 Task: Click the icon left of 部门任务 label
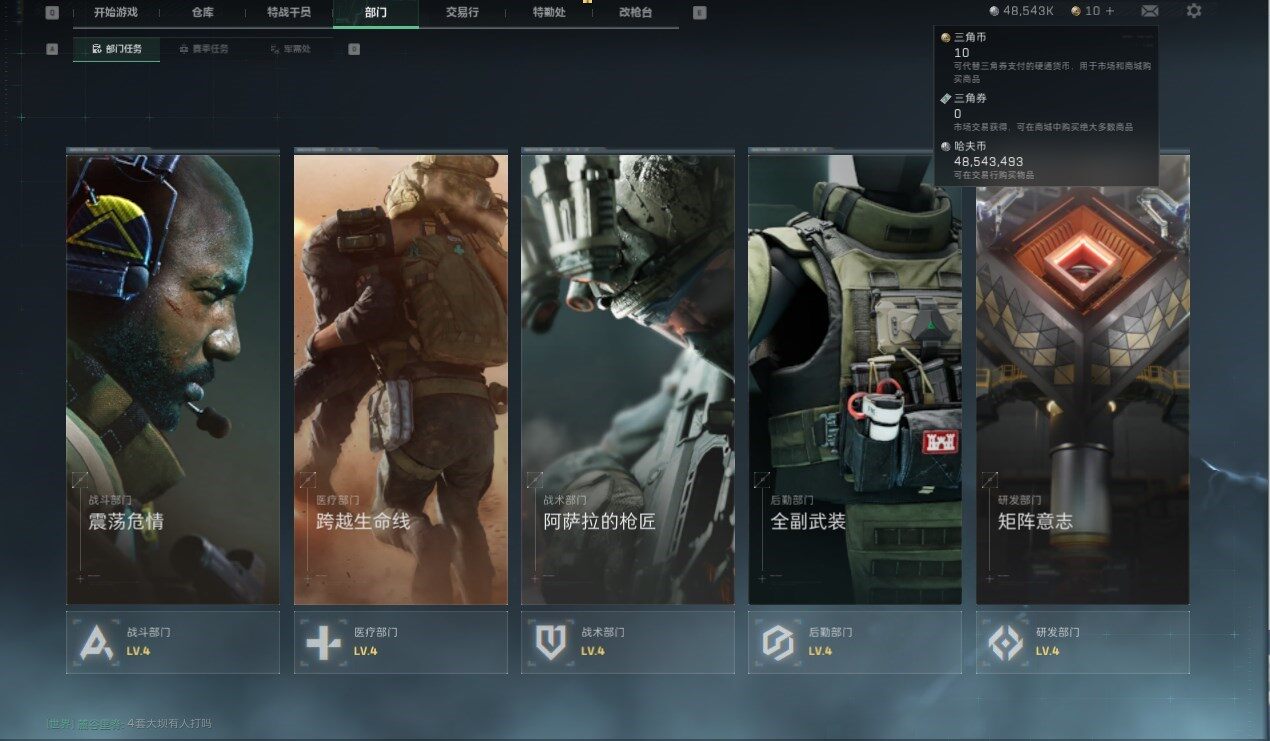point(96,48)
